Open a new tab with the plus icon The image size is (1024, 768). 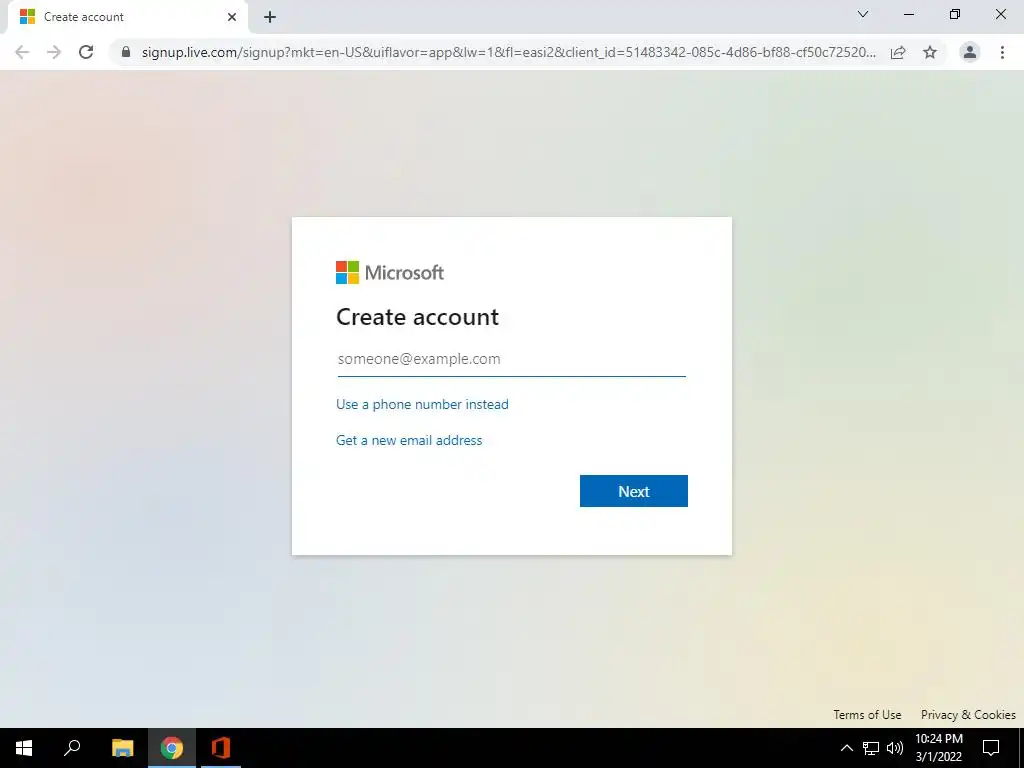(x=270, y=17)
